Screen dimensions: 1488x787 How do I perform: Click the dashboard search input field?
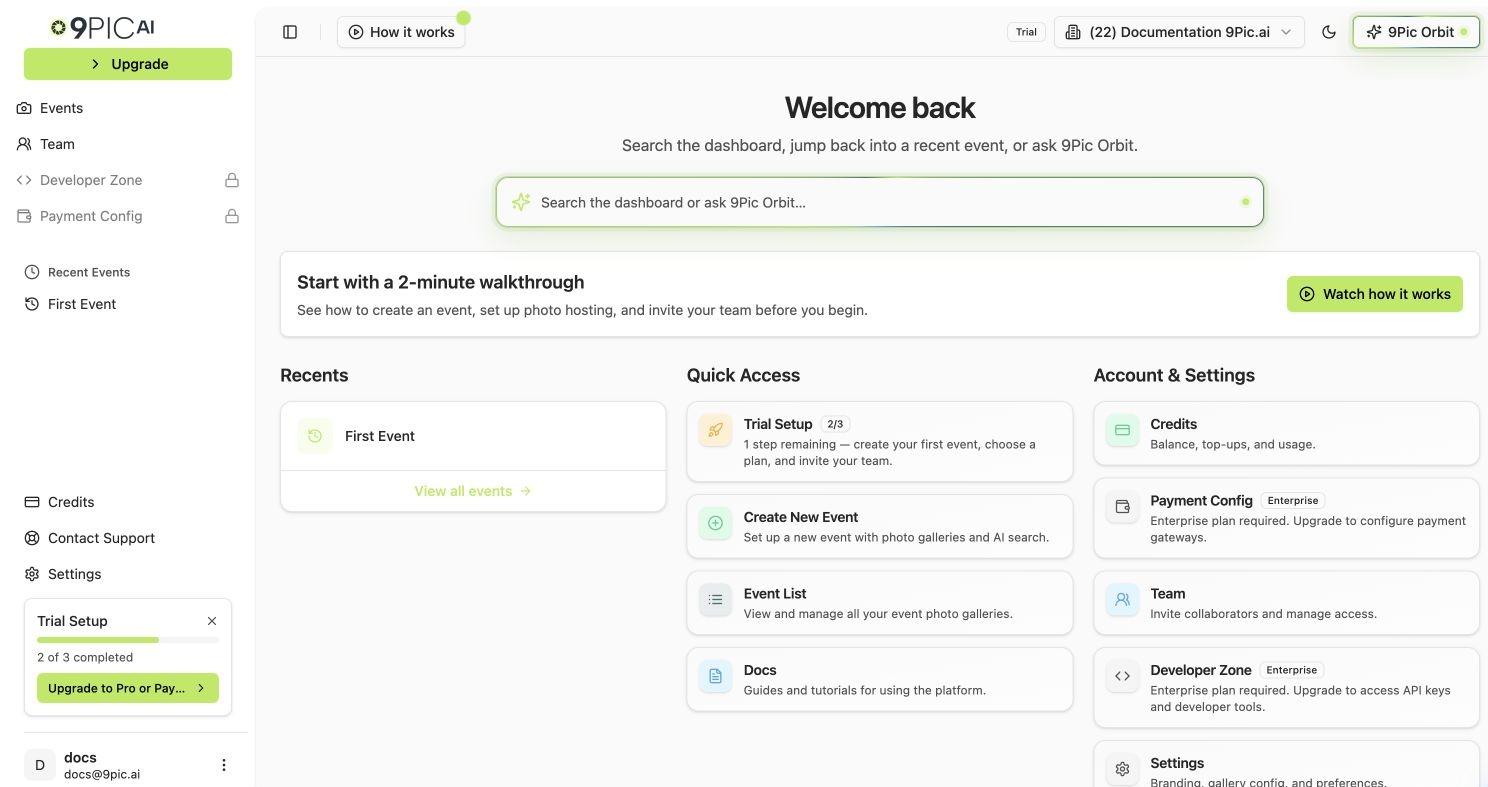880,202
